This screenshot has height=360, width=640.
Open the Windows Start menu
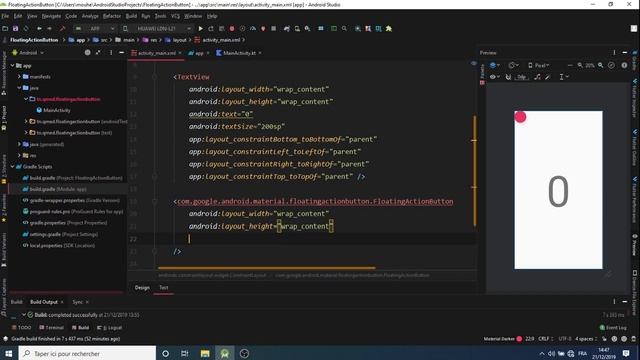tap(9, 353)
